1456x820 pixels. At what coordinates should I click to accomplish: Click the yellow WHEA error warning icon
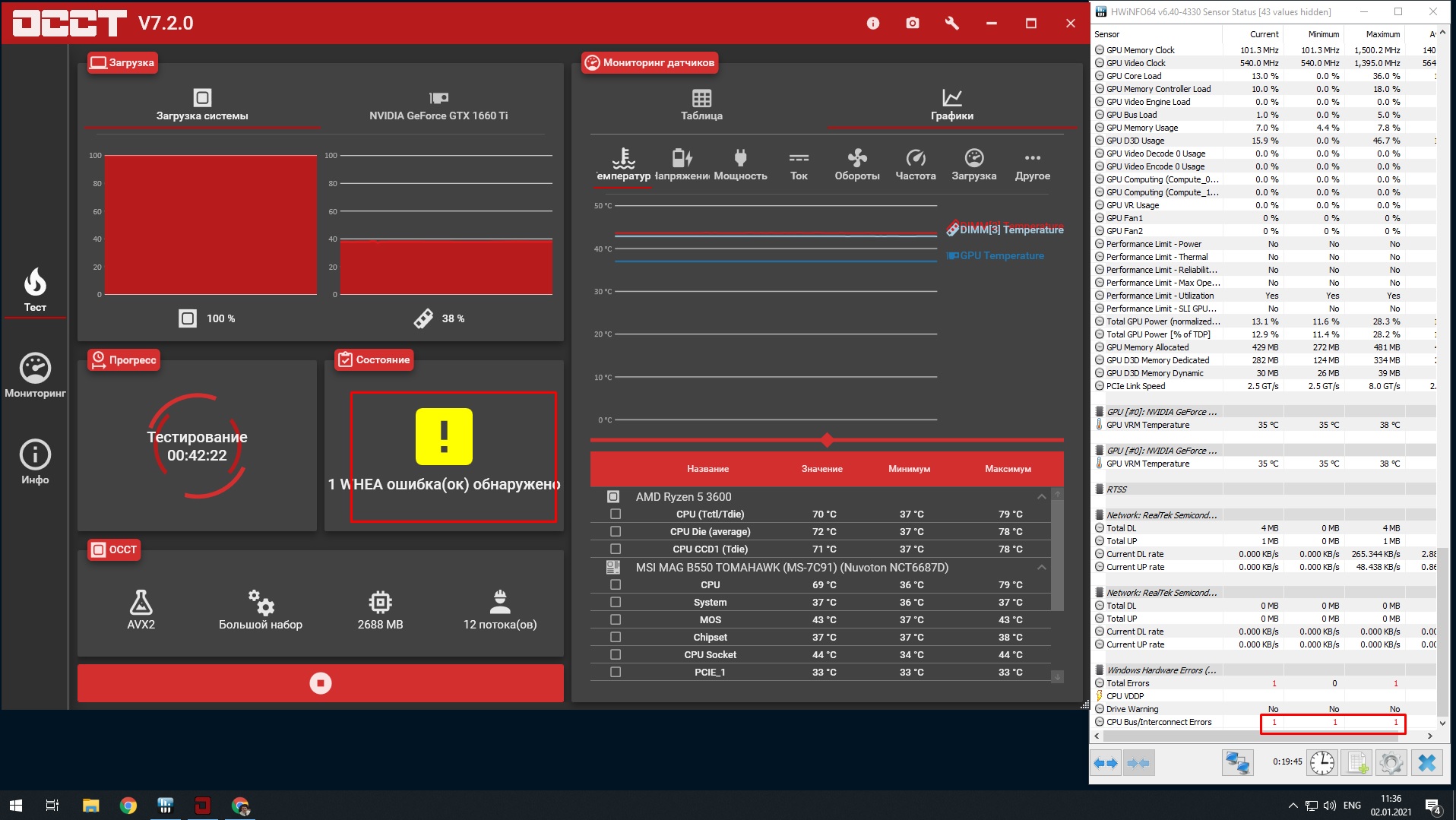[444, 436]
